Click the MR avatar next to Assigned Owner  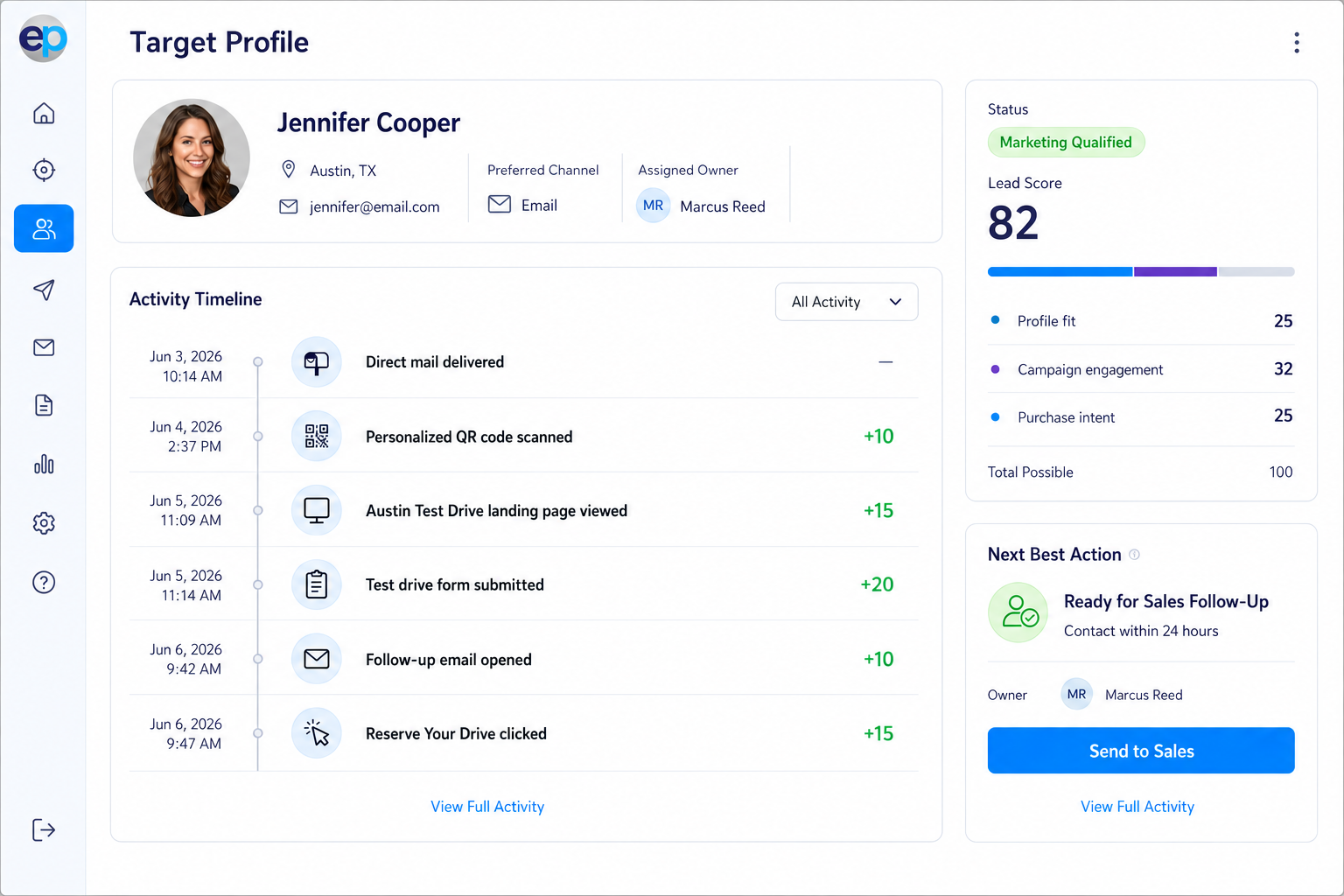(x=653, y=206)
